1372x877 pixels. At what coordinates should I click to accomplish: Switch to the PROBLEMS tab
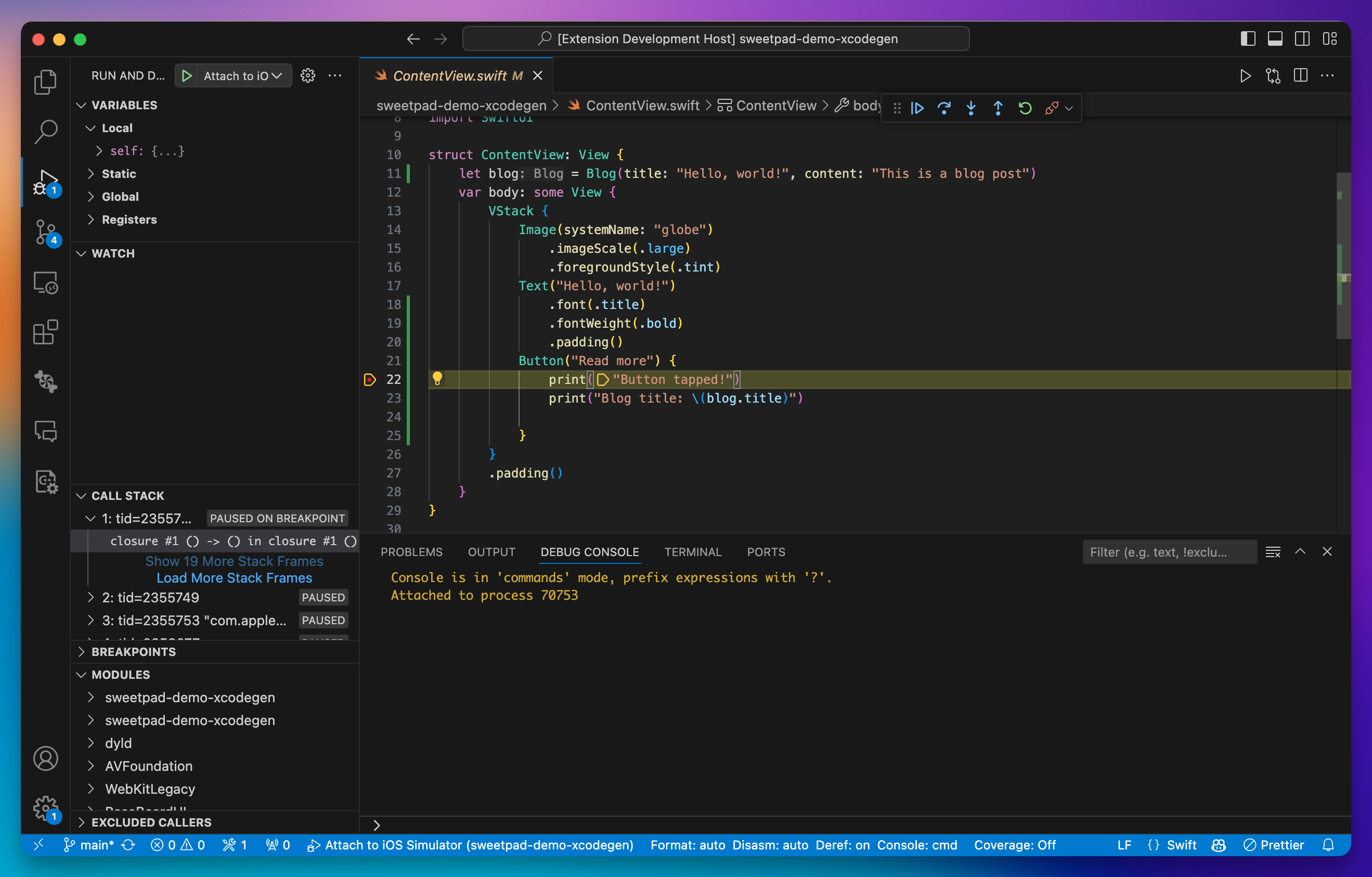click(x=412, y=551)
